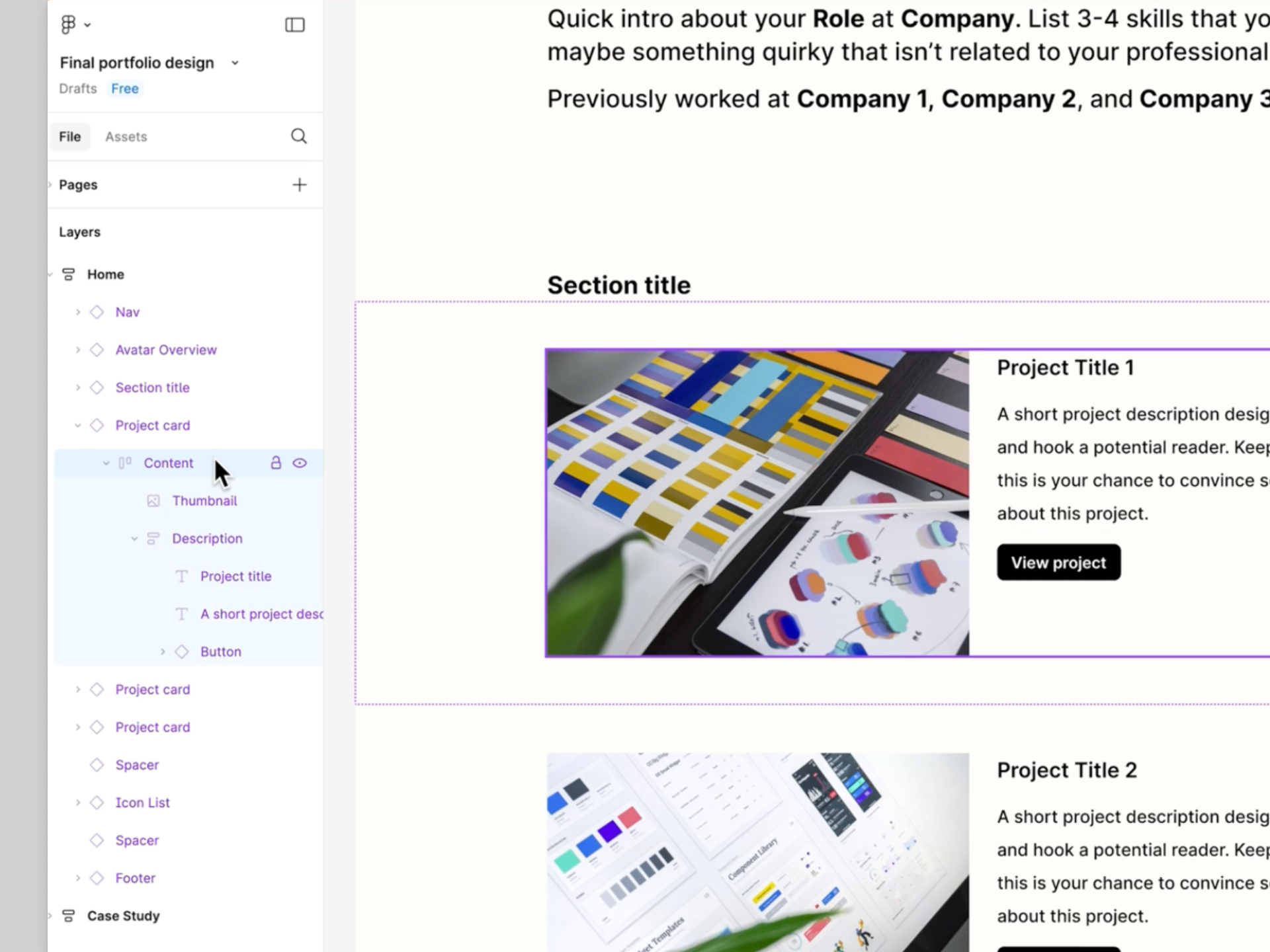Click the Free plan badge
The width and height of the screenshot is (1270, 952).
pos(124,89)
